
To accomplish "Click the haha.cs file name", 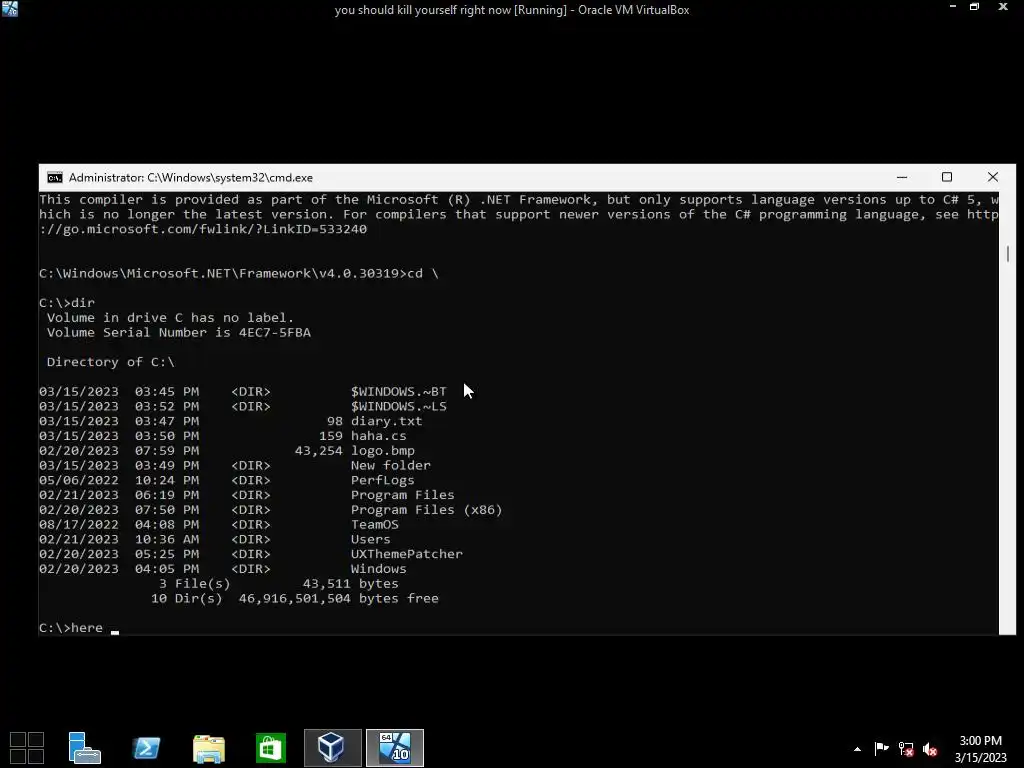I will coord(378,436).
